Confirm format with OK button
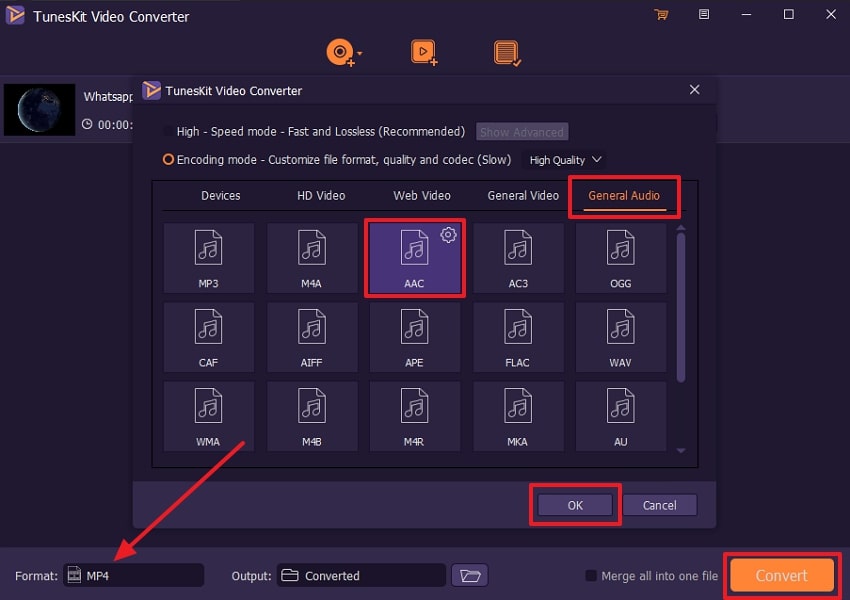850x600 pixels. tap(575, 505)
